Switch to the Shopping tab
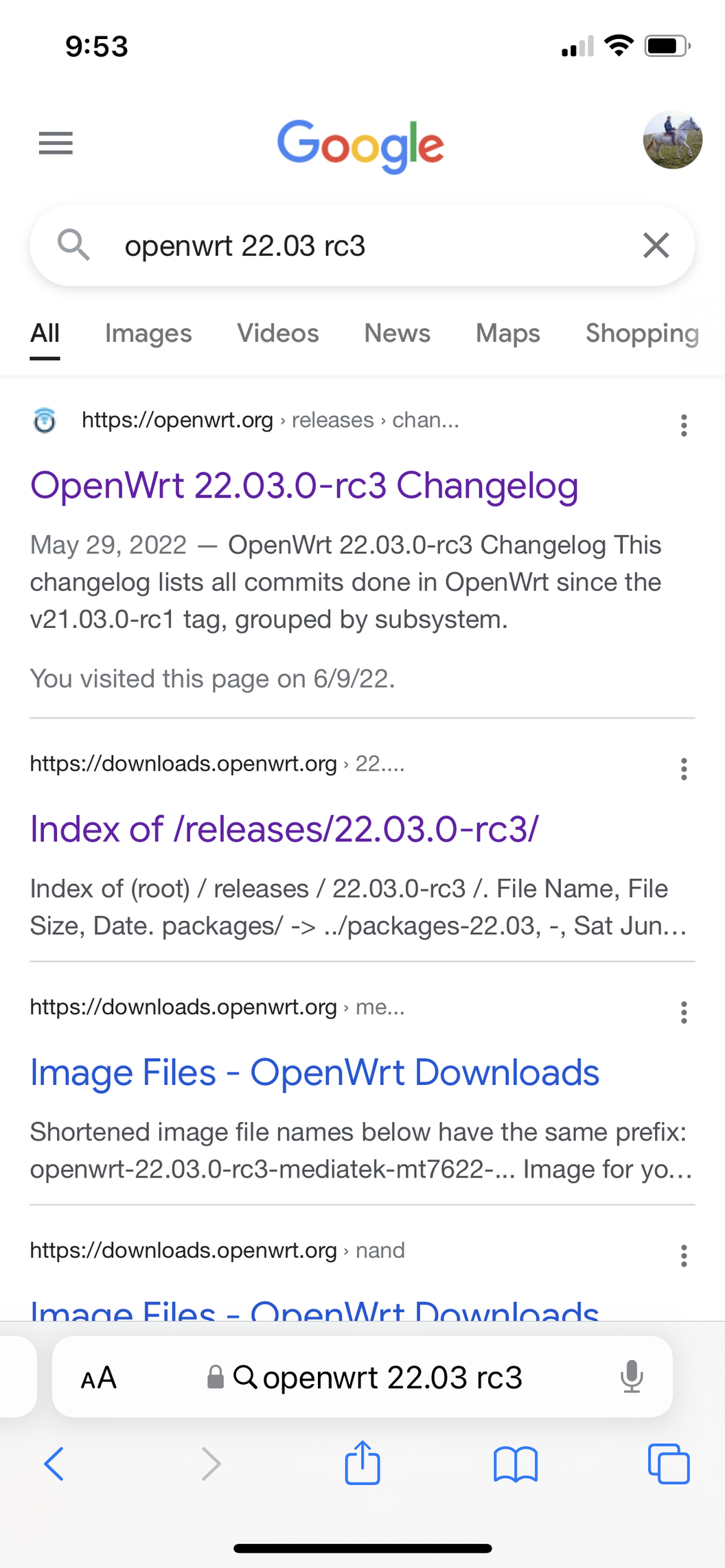 (x=643, y=334)
